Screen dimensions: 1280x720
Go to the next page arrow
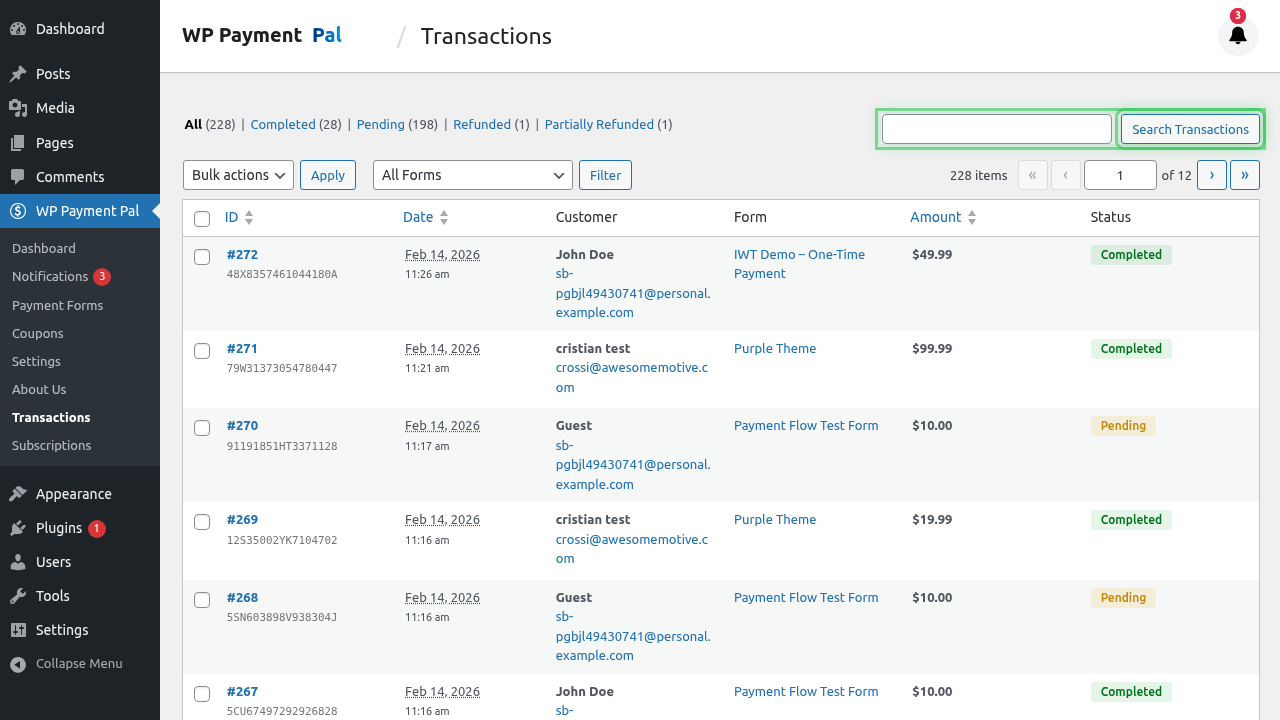click(x=1211, y=175)
